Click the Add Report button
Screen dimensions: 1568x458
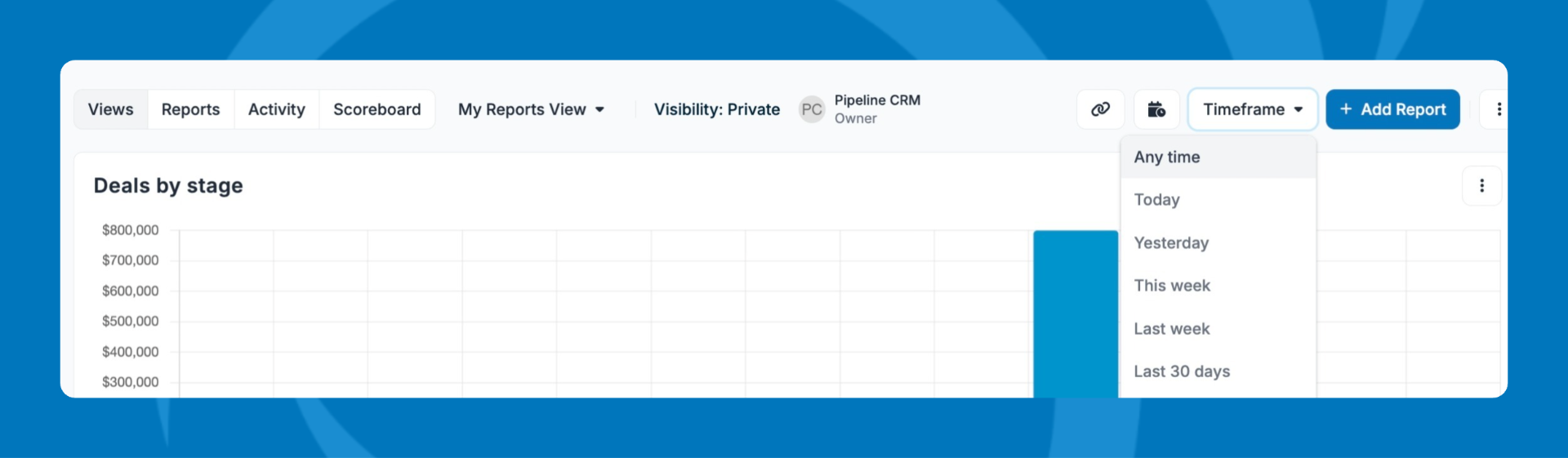pyautogui.click(x=1392, y=109)
